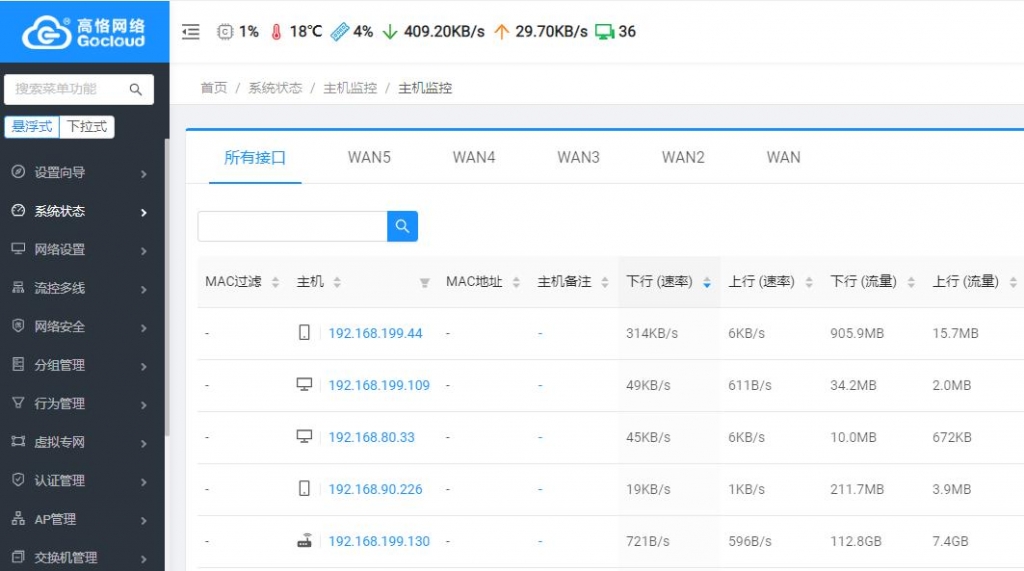
Task: Click the thermometer temperature icon
Action: [x=277, y=32]
